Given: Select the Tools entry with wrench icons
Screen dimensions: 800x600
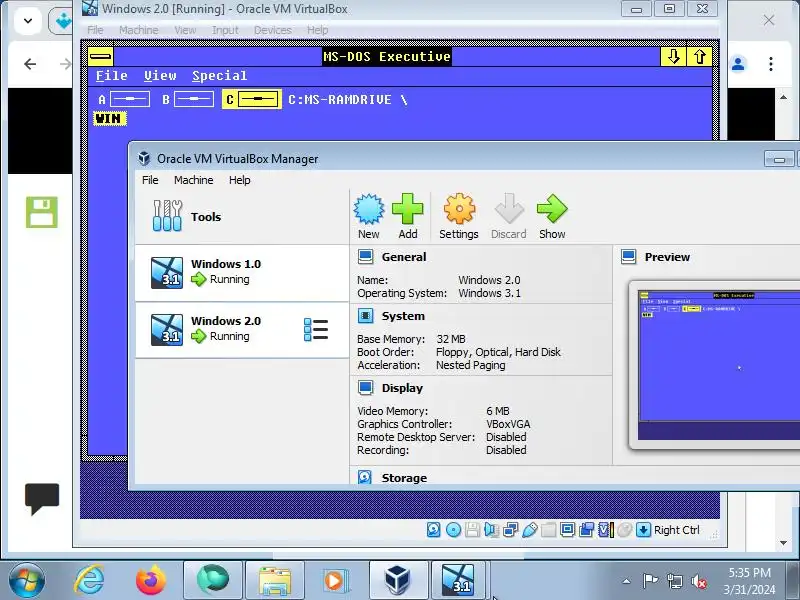Looking at the screenshot, I should pyautogui.click(x=242, y=217).
